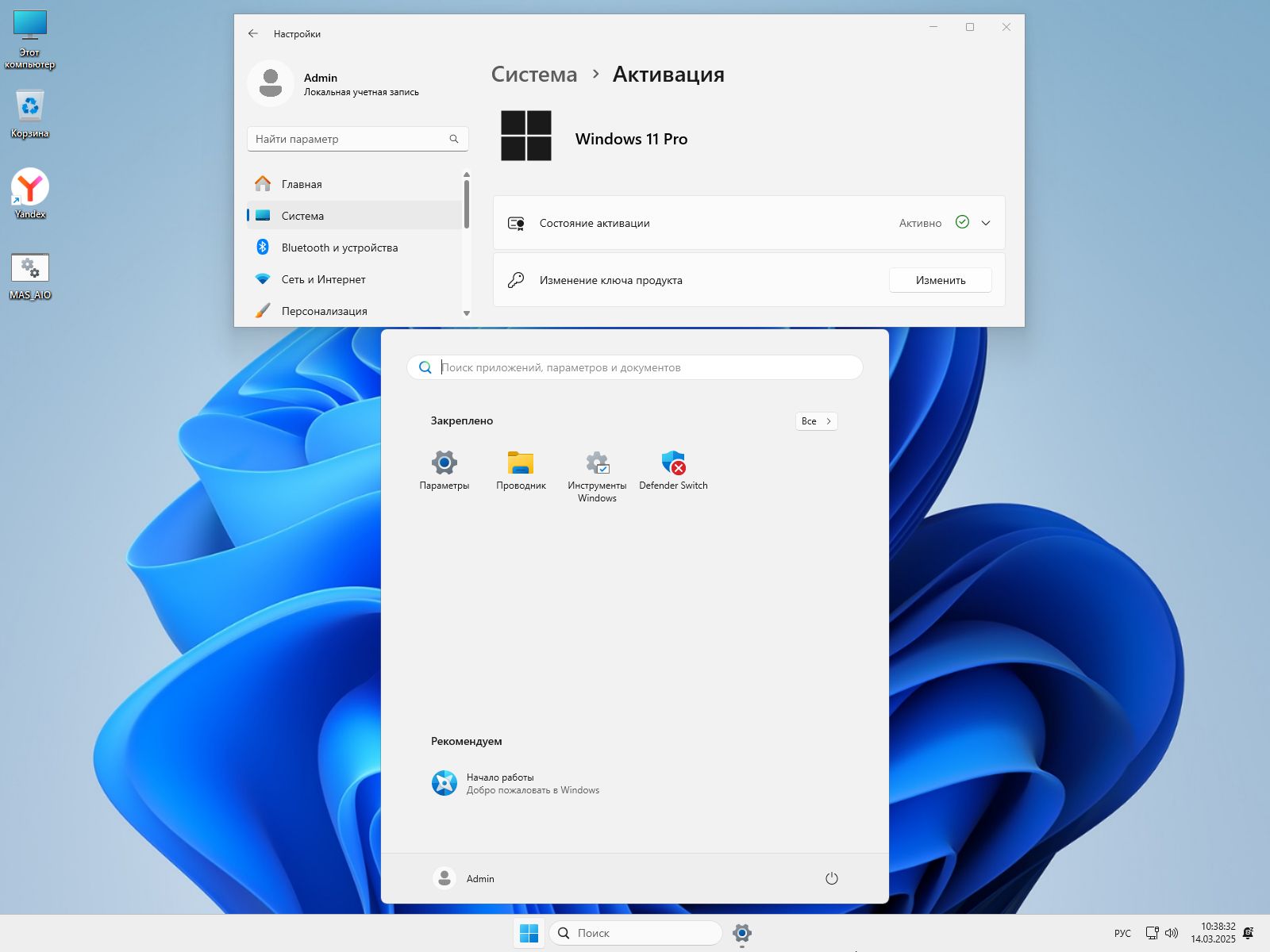Click the Bluetooth icon in sidebar
The width and height of the screenshot is (1270, 952).
263,247
